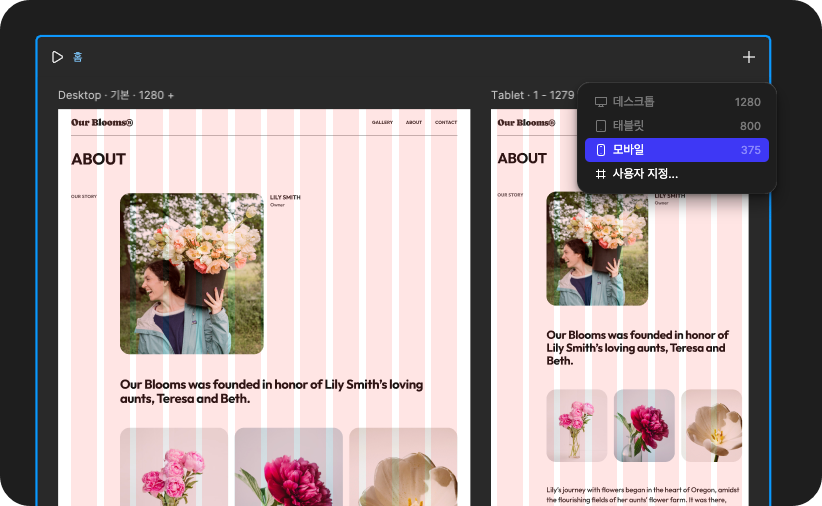
Task: Click Our Blooms logo in Tablet frame
Action: [526, 122]
